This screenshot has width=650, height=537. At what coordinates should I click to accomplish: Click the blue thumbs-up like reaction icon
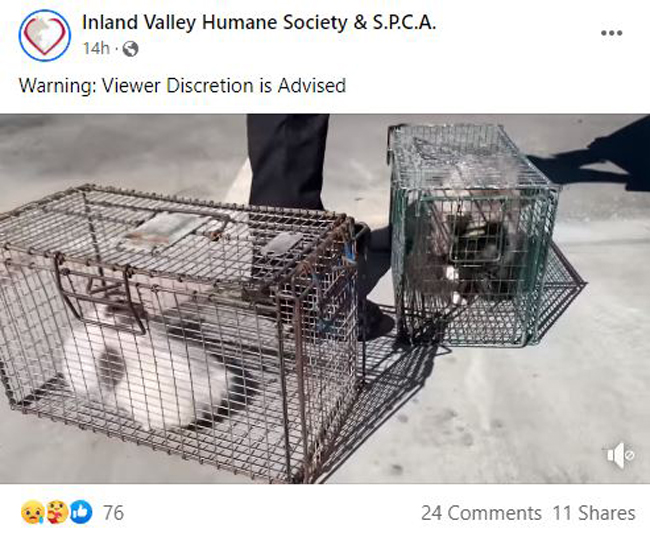(x=81, y=512)
